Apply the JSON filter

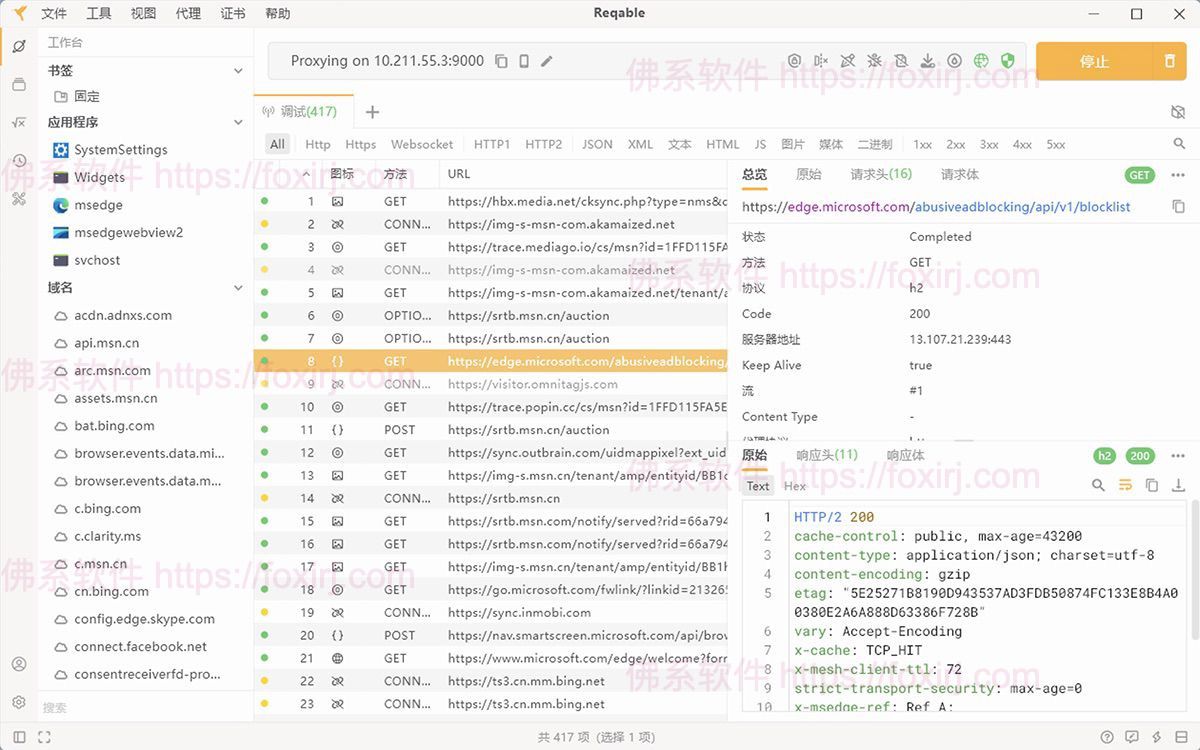click(x=597, y=144)
